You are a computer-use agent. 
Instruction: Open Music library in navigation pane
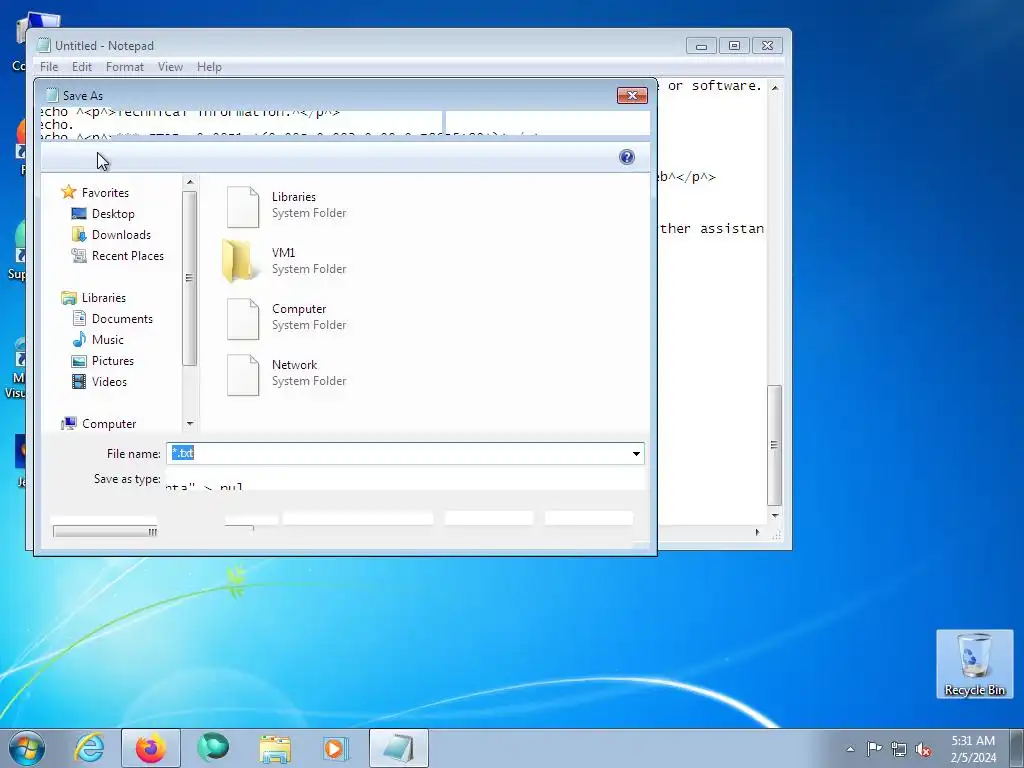point(107,340)
